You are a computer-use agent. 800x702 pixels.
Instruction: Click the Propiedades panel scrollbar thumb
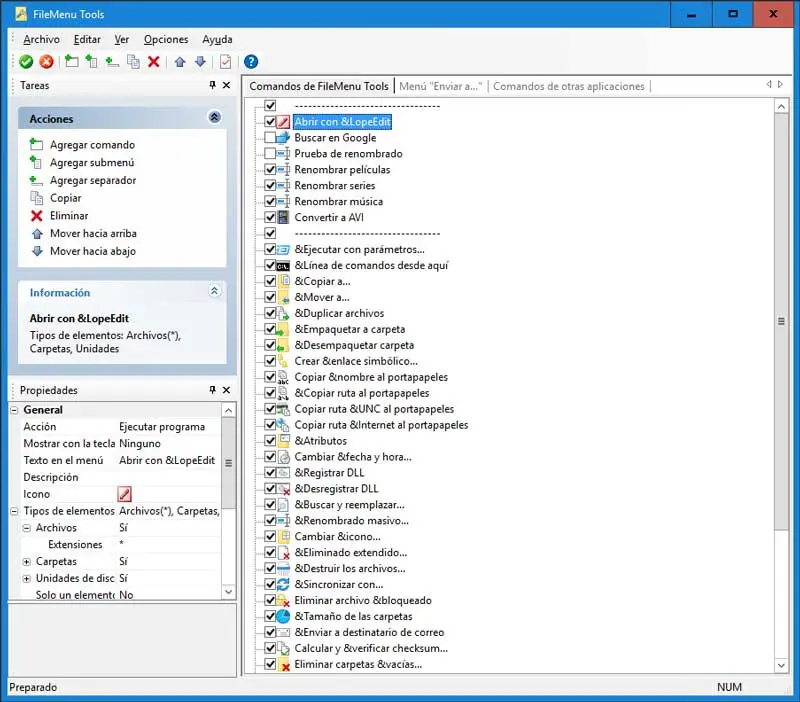tap(229, 463)
